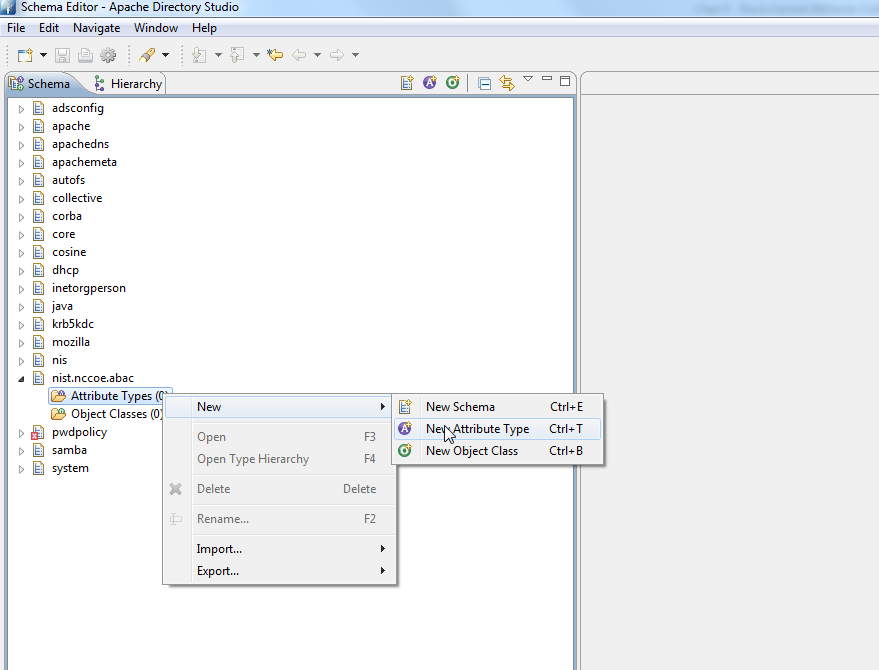Select the dhcp schema
Image resolution: width=879 pixels, height=670 pixels.
65,270
